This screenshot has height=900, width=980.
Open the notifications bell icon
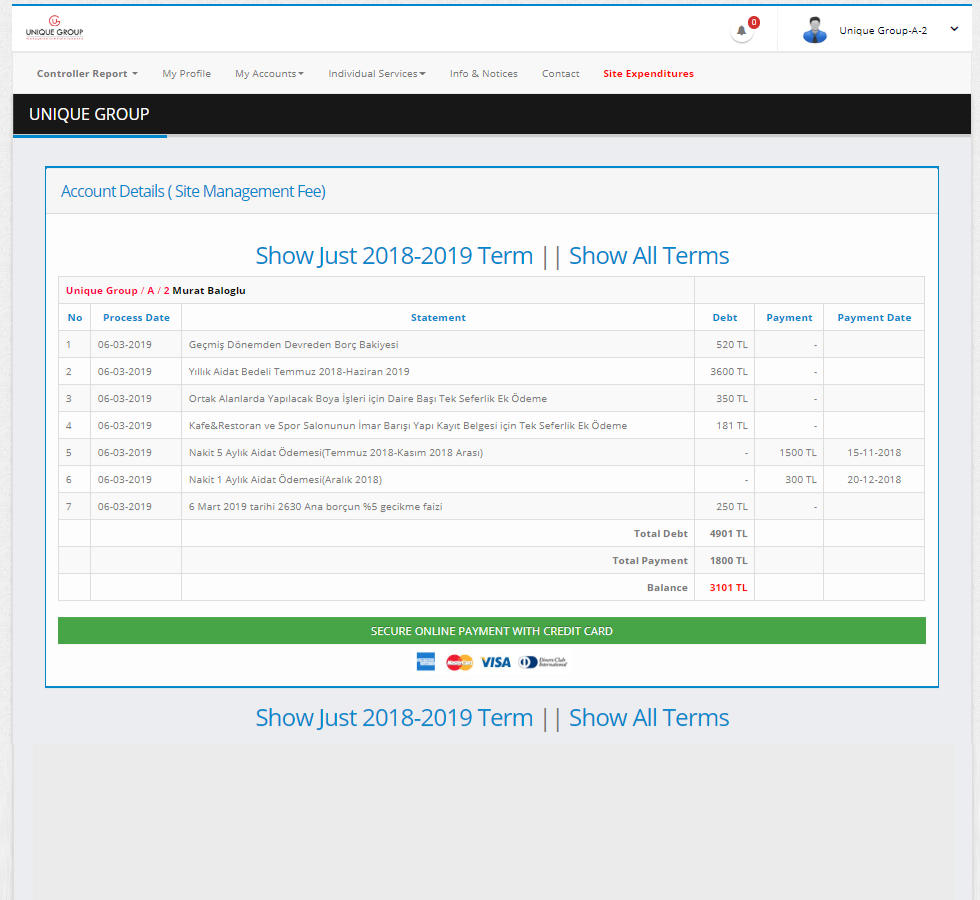[x=741, y=31]
